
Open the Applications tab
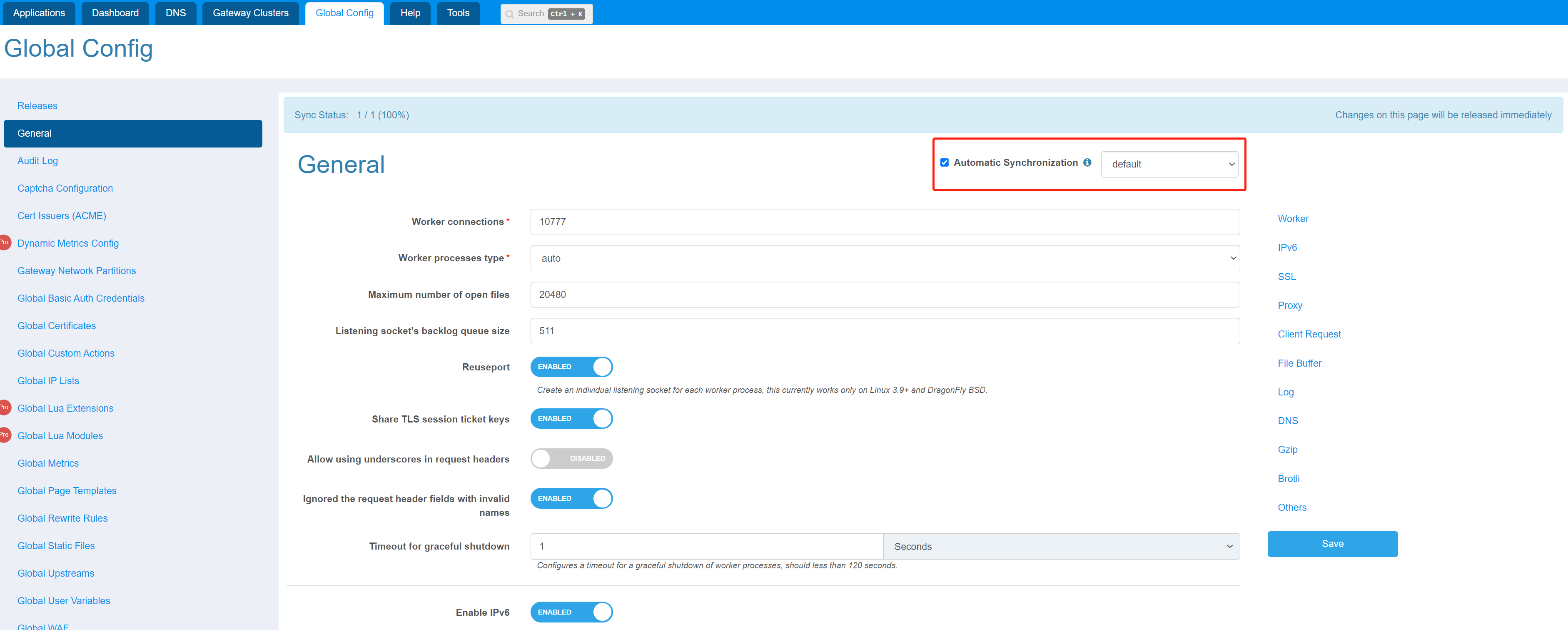(x=39, y=13)
